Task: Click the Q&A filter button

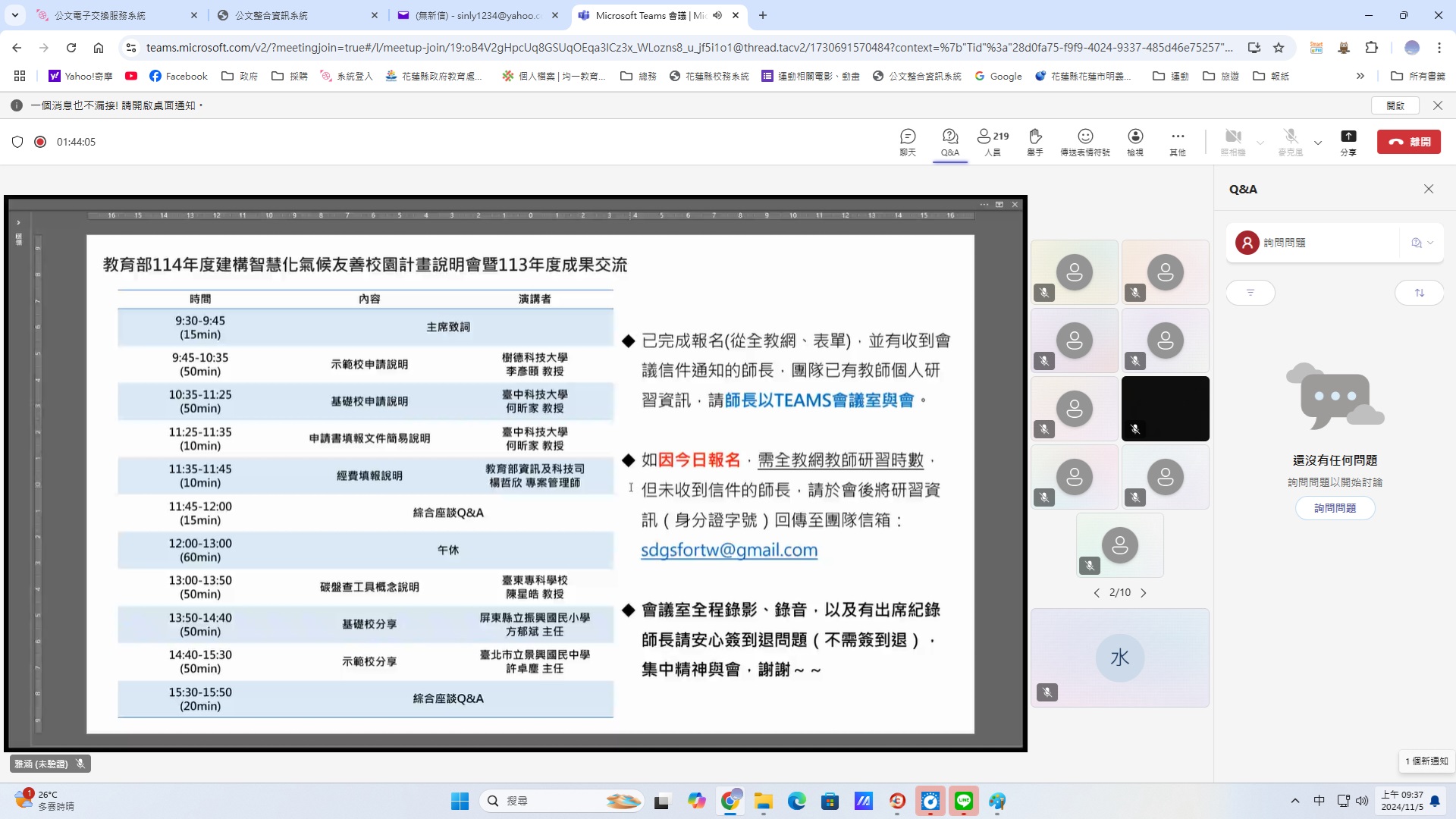Action: pyautogui.click(x=1250, y=293)
